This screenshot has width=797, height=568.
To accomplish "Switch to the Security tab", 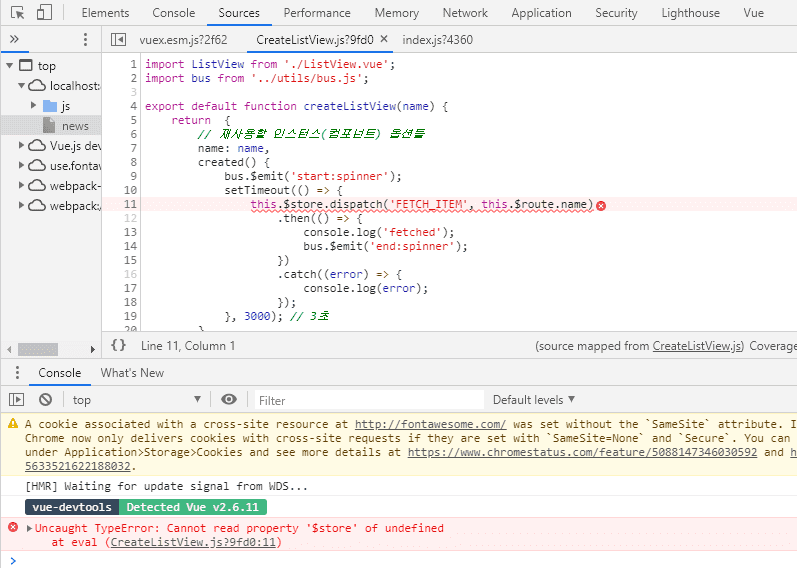I will coord(616,13).
